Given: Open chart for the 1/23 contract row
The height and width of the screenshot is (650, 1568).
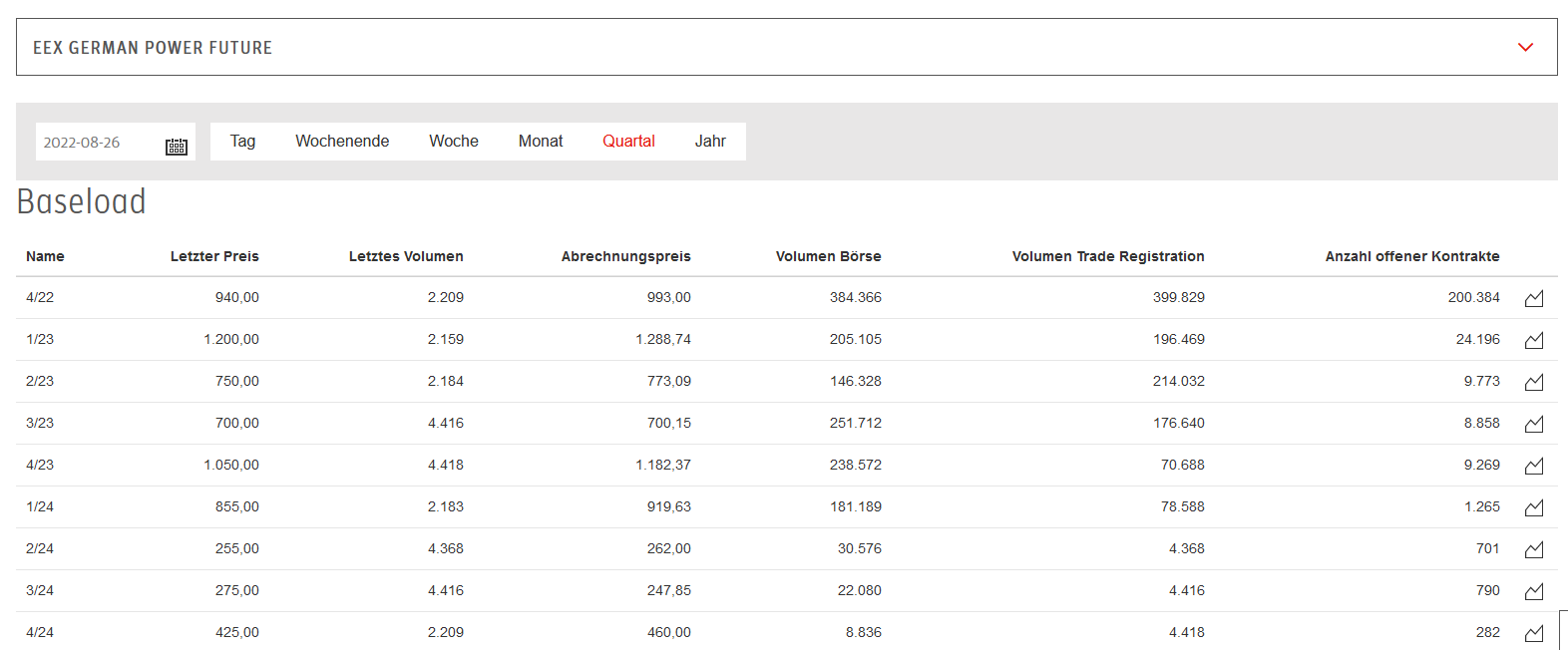Looking at the screenshot, I should 1534,340.
